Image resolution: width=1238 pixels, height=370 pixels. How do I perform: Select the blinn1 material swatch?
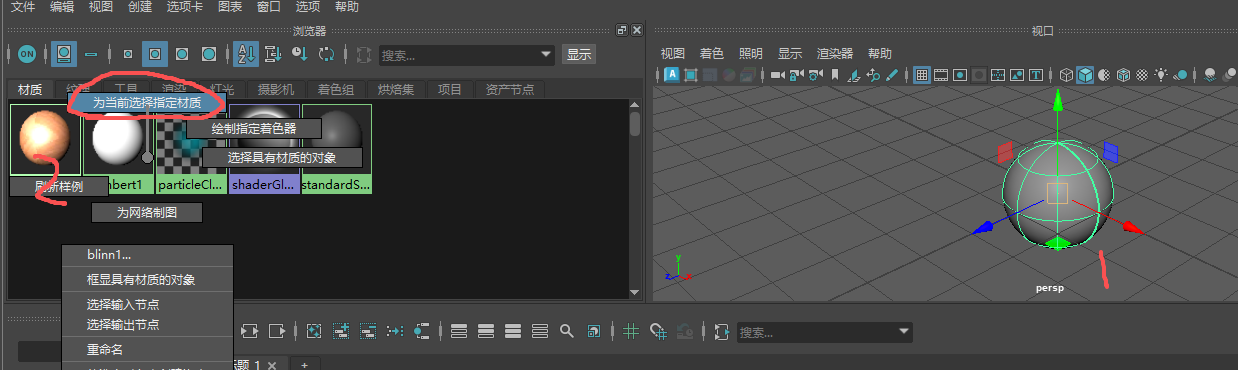45,139
